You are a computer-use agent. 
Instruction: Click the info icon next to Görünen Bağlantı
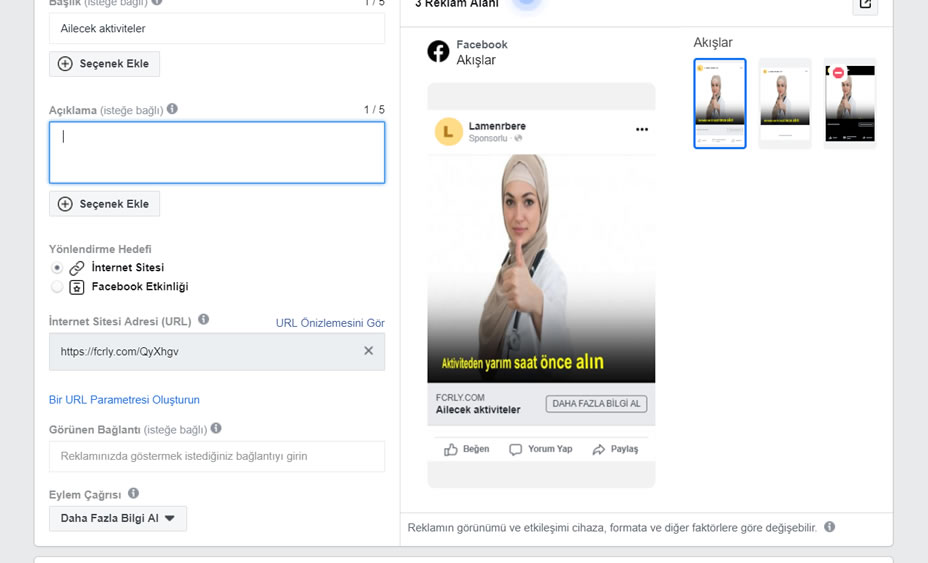click(x=216, y=428)
